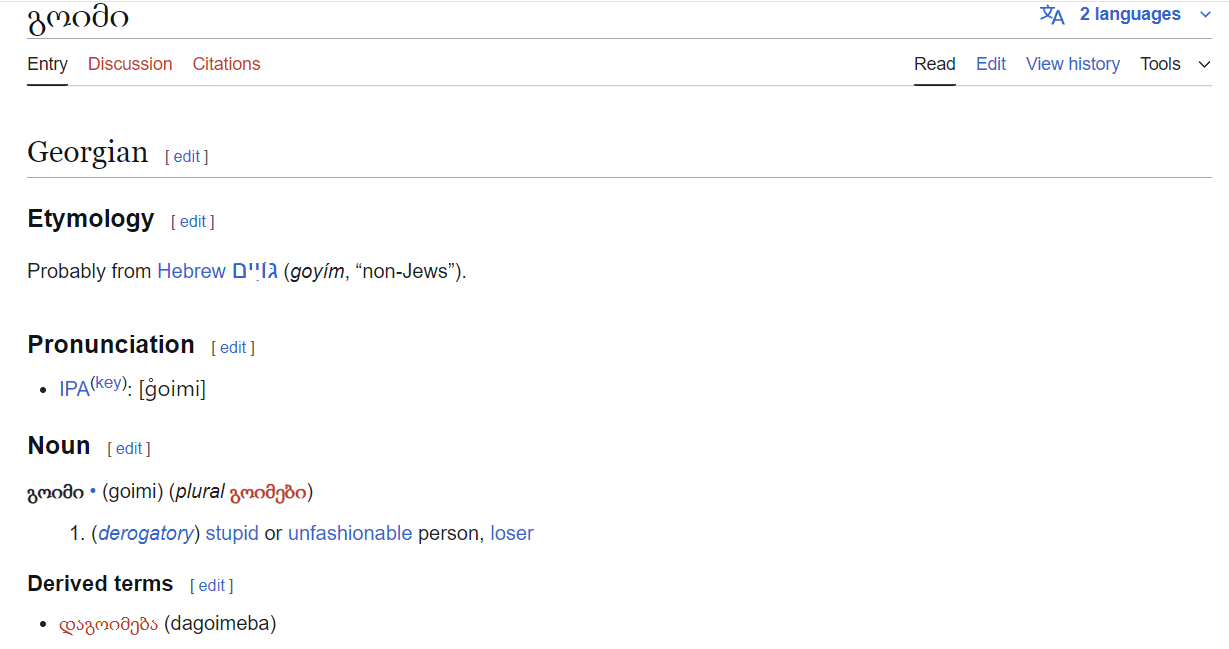
Task: Click the IPA transcription [ɡ̊oimi]
Action: coord(172,390)
